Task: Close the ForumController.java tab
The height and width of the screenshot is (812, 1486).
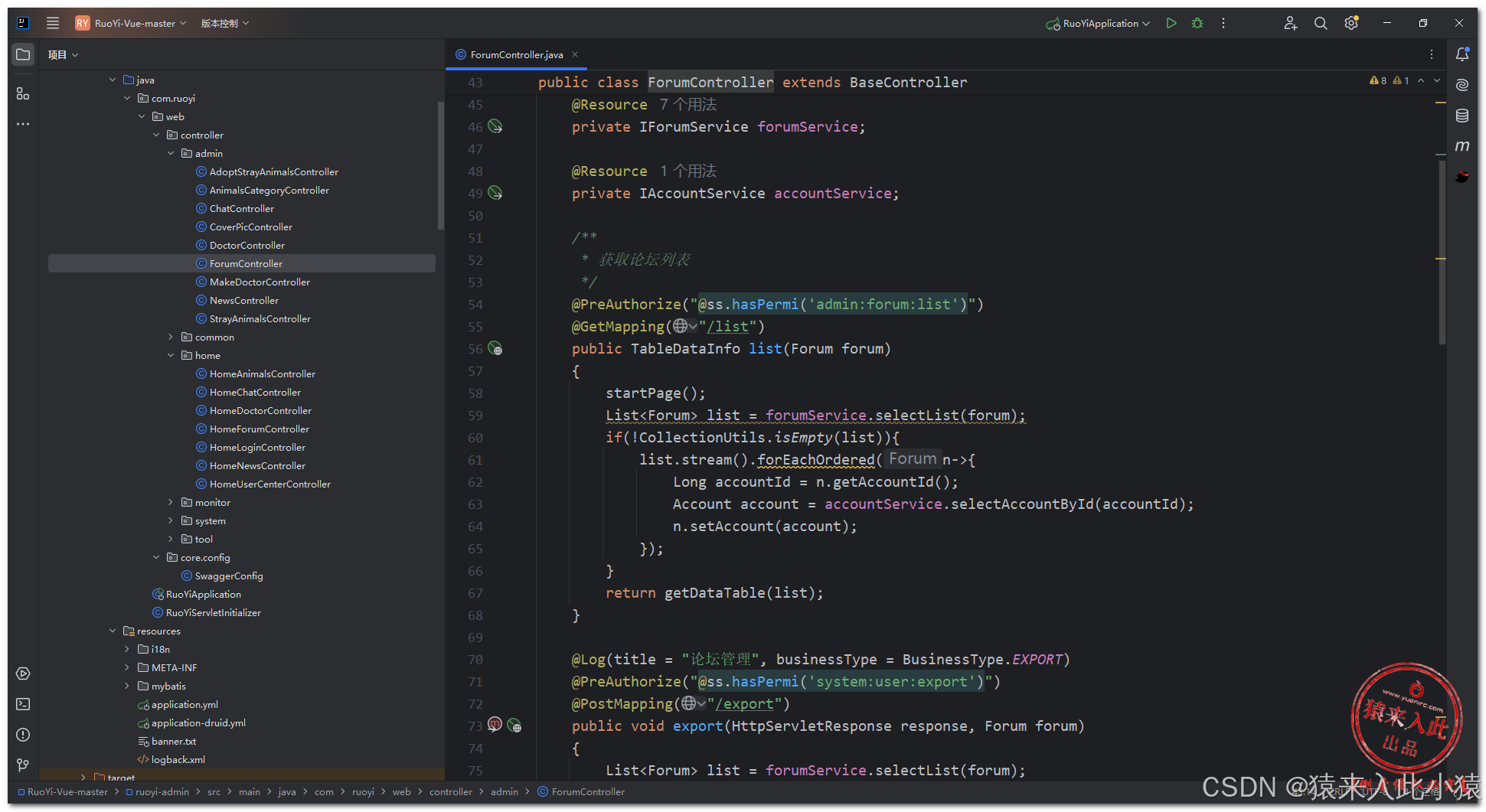Action: [575, 54]
